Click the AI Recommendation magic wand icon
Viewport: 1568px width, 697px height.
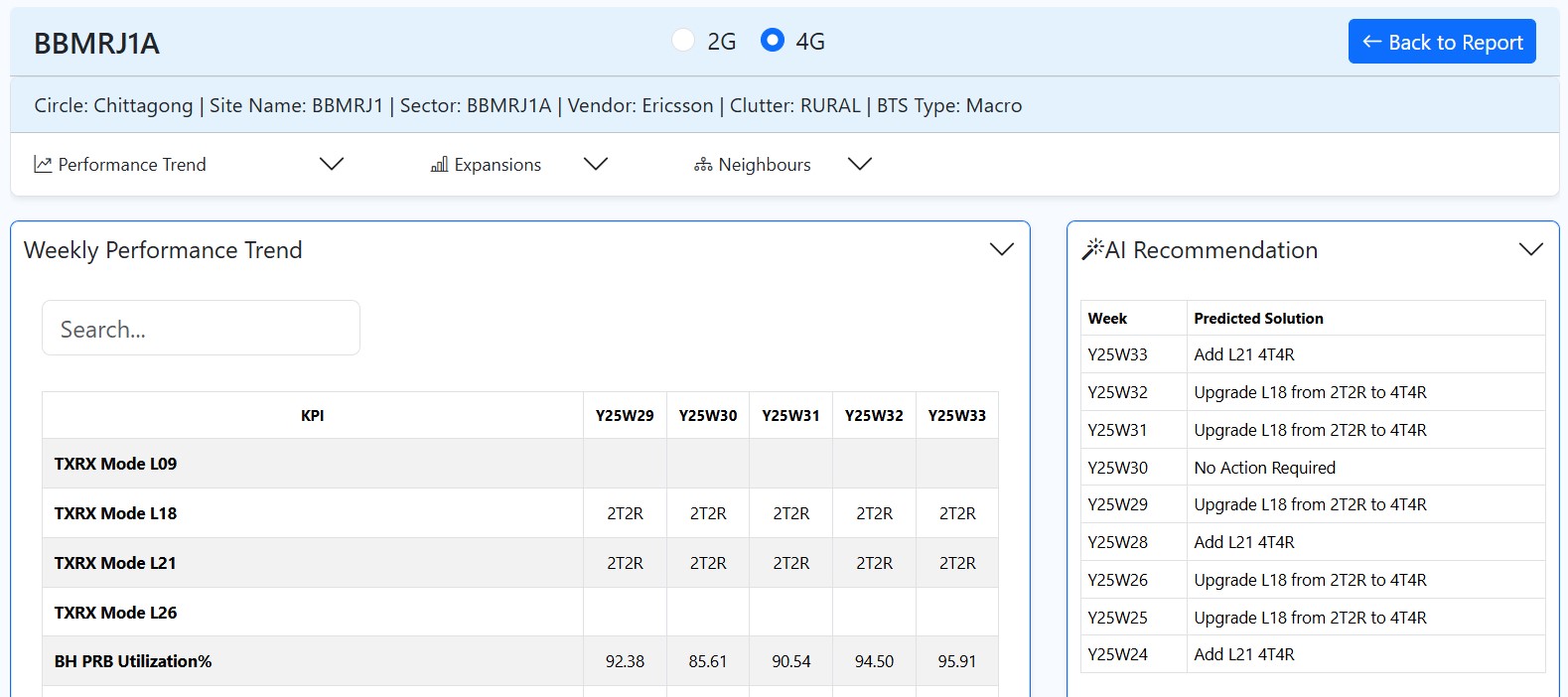[x=1092, y=249]
